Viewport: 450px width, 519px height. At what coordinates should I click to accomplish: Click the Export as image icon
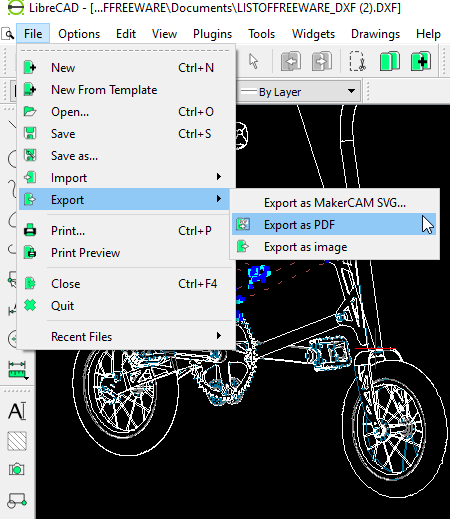coord(243,247)
